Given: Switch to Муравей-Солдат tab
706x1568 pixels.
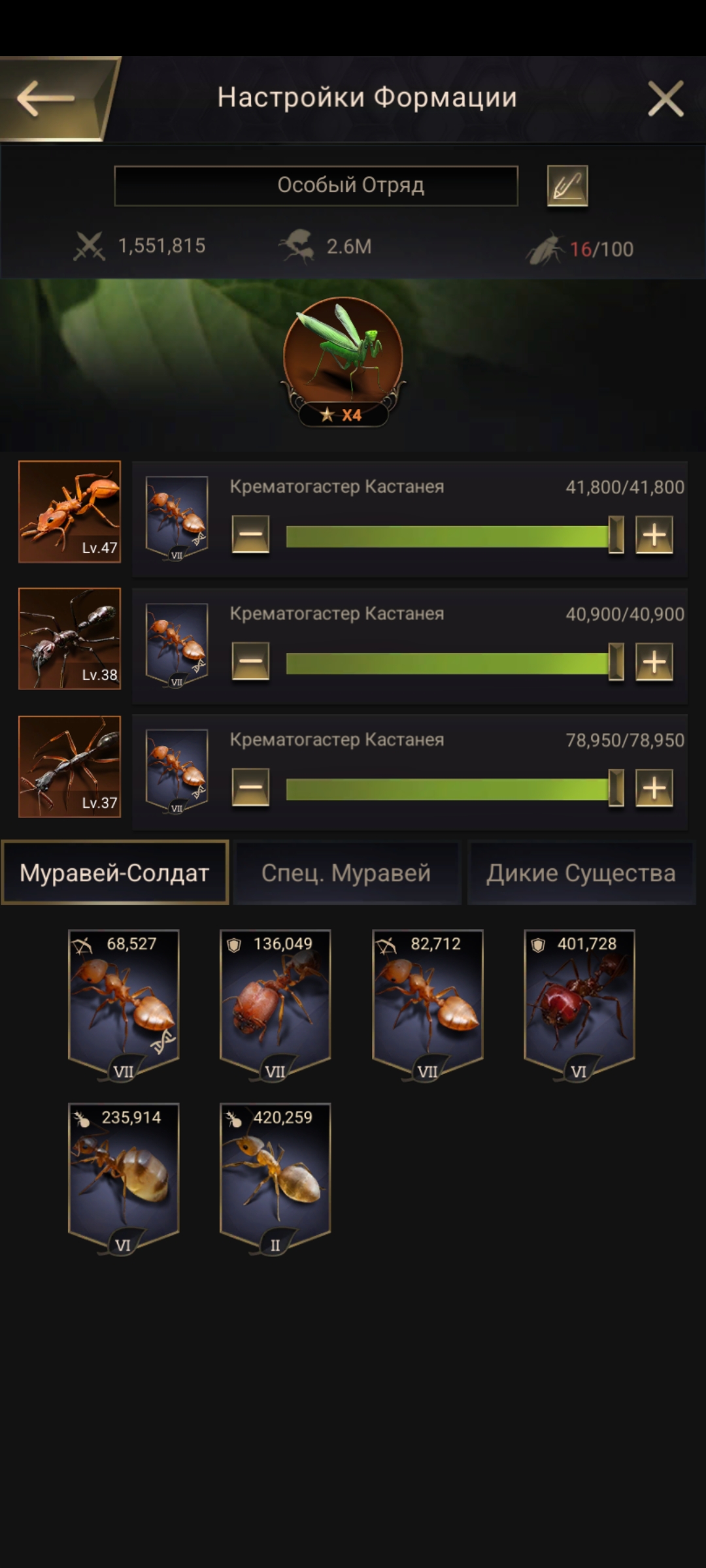Looking at the screenshot, I should coord(115,872).
